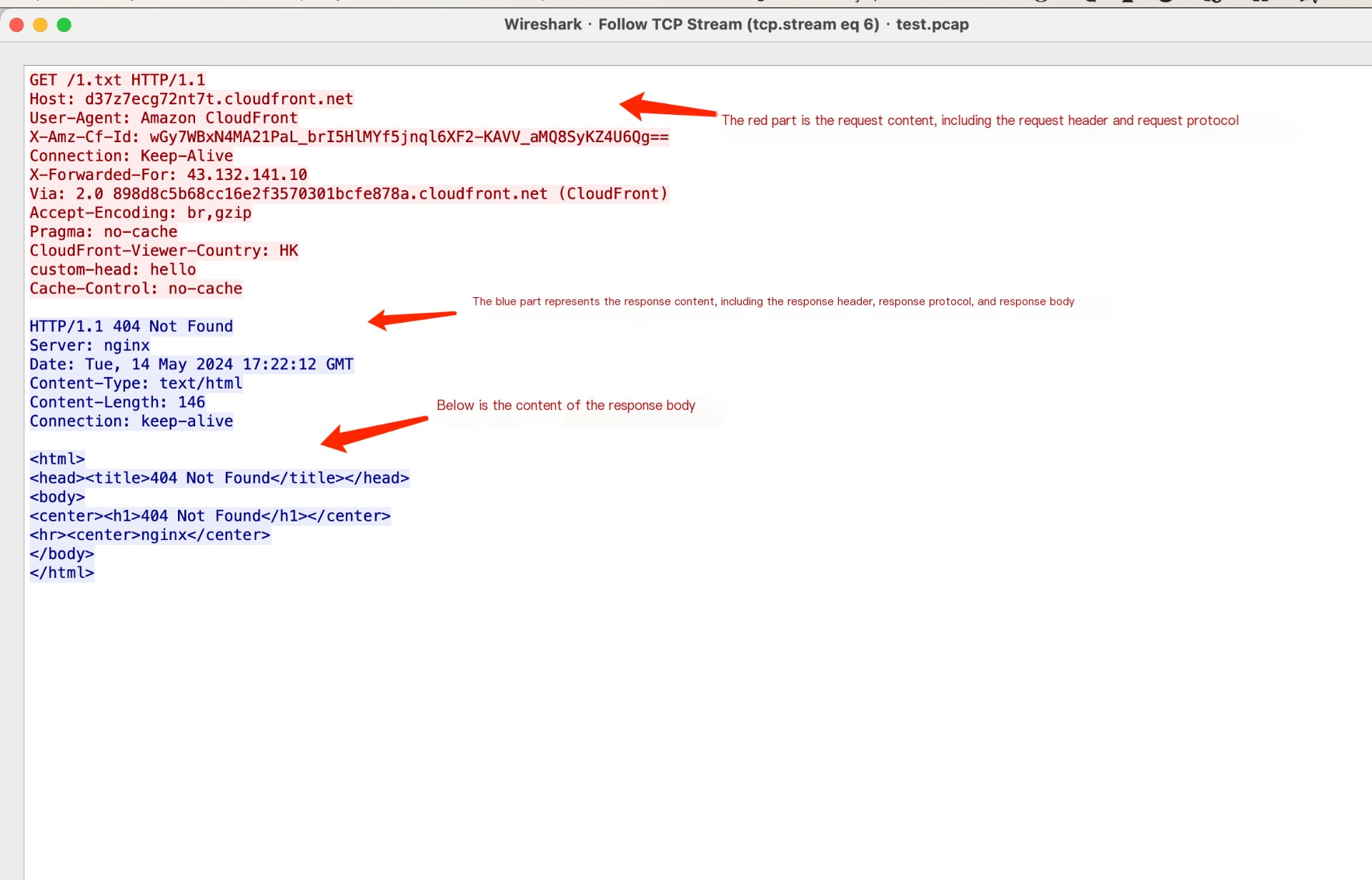1372x880 pixels.
Task: Select the <head><title>404 Not Found line
Action: click(x=219, y=478)
